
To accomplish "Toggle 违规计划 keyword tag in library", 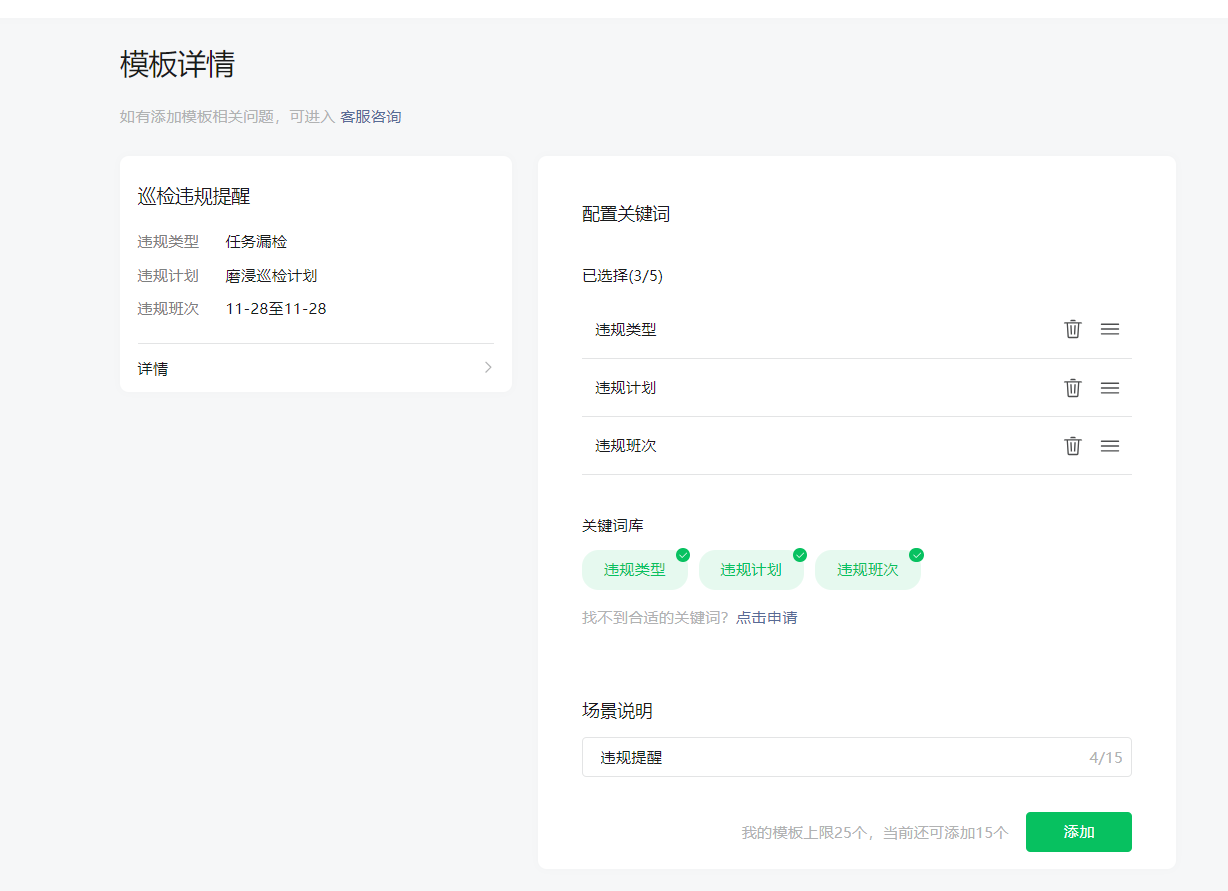I will point(751,570).
